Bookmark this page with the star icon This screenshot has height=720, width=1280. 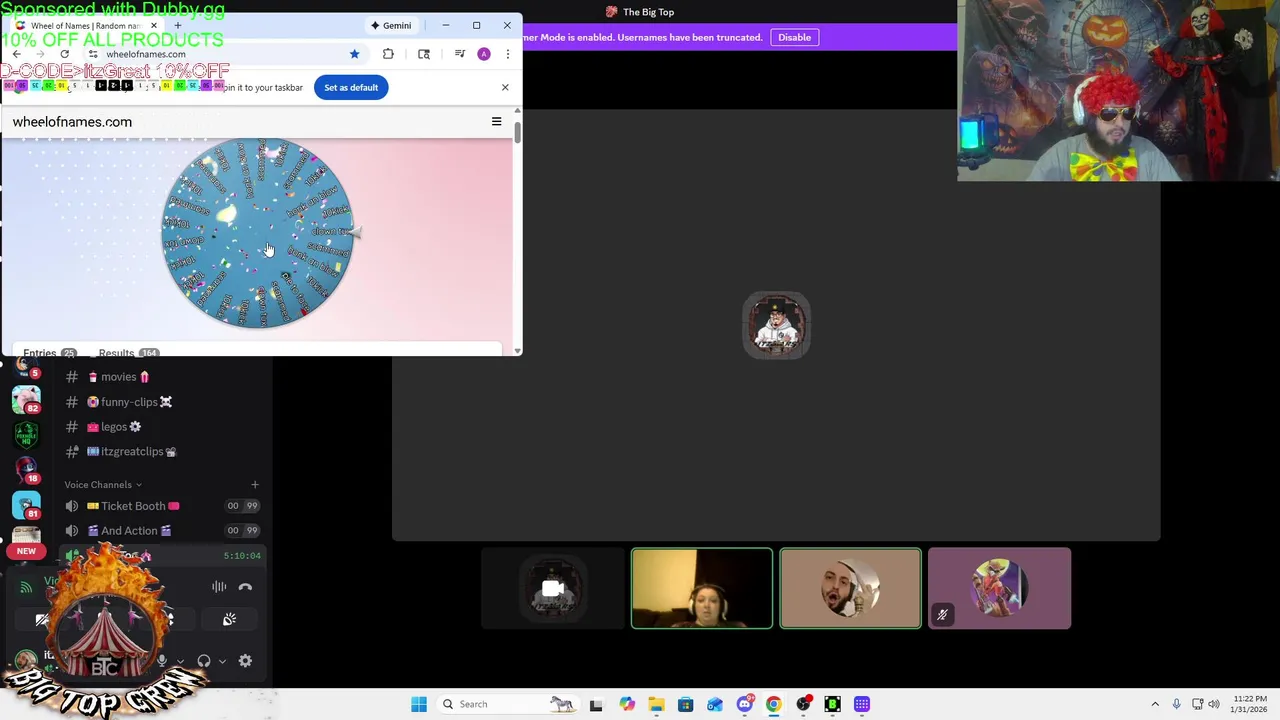pyautogui.click(x=354, y=54)
